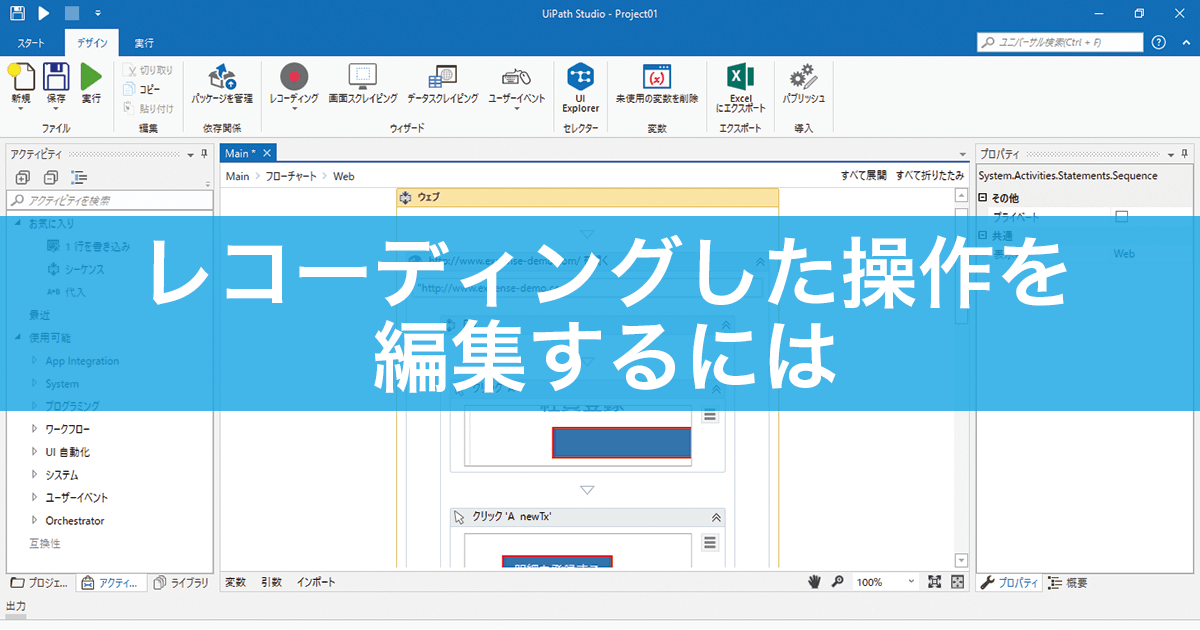This screenshot has width=1200, height=630.
Task: Open the hamburger menu of クリック 'A newTx' activity
Action: pos(710,543)
